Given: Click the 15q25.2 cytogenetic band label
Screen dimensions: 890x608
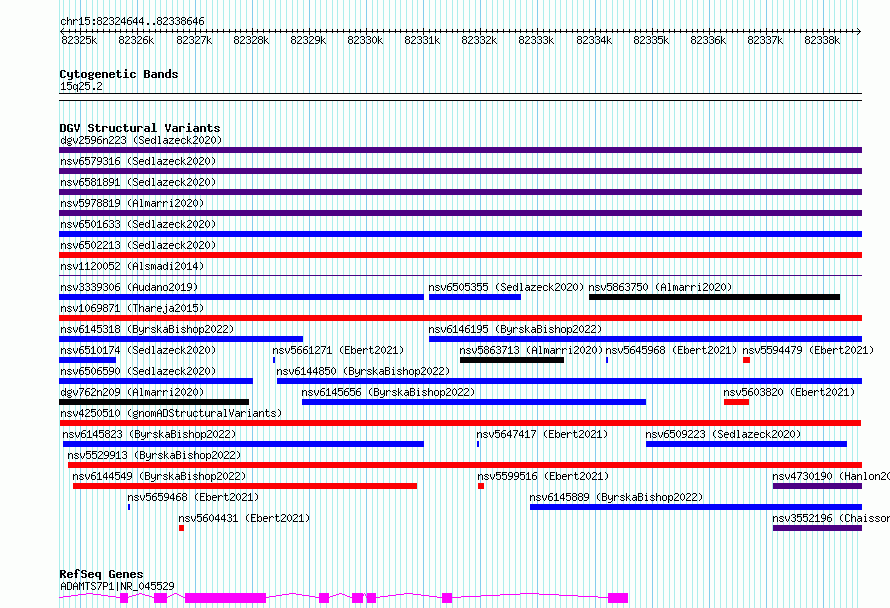Looking at the screenshot, I should pyautogui.click(x=81, y=86).
